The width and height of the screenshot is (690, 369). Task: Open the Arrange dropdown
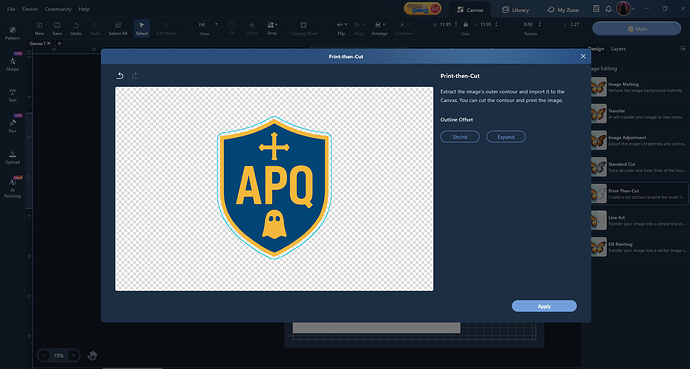click(x=379, y=29)
